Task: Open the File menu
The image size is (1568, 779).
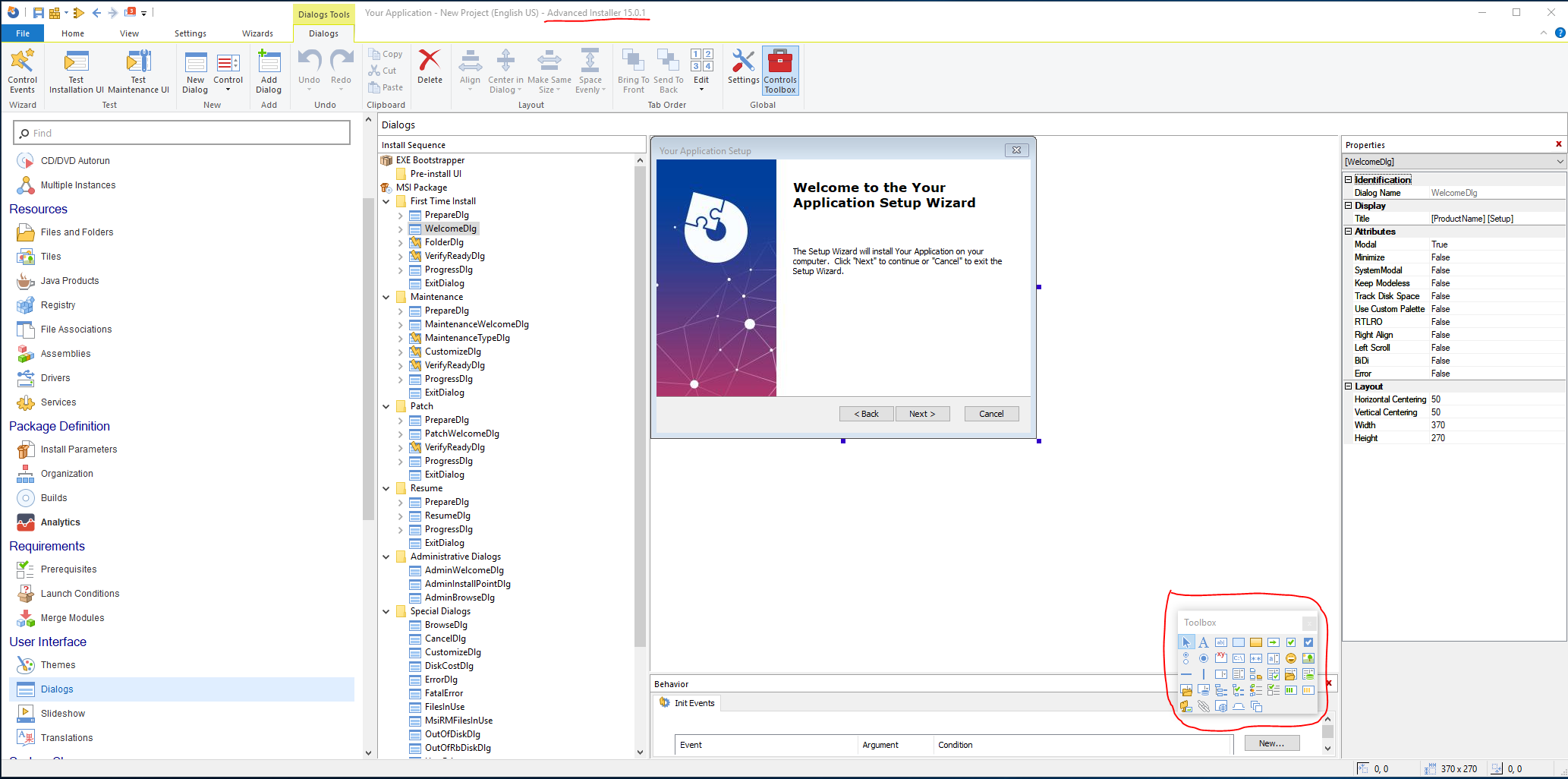Action: [x=23, y=33]
